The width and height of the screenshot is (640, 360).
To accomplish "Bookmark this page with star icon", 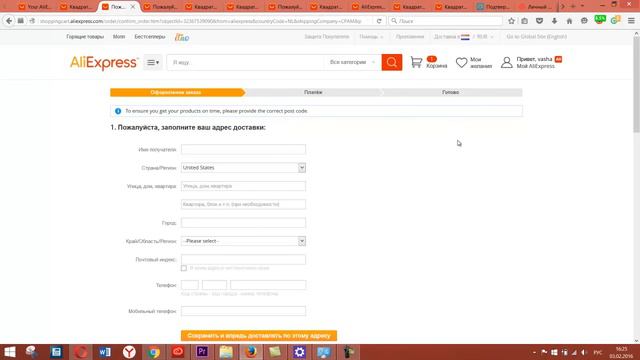I will 511,21.
